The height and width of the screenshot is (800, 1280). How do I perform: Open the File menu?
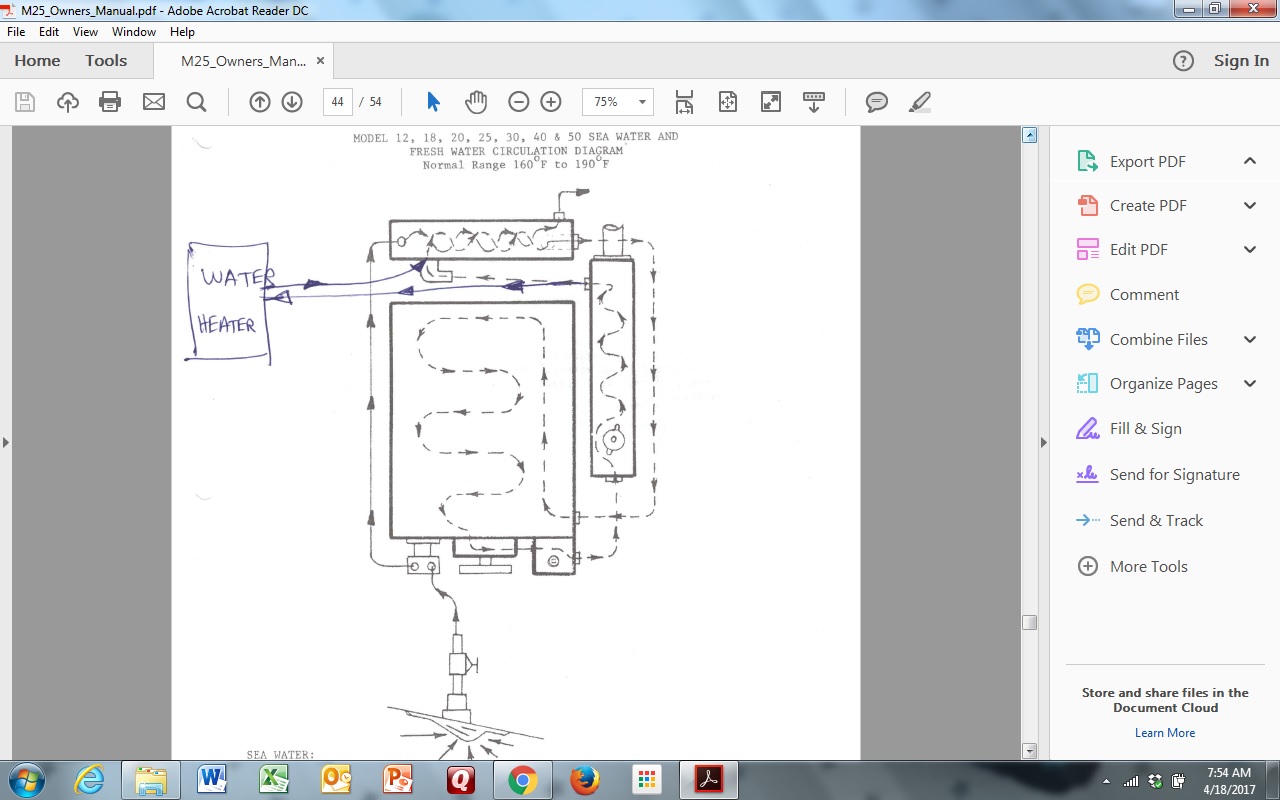(16, 32)
